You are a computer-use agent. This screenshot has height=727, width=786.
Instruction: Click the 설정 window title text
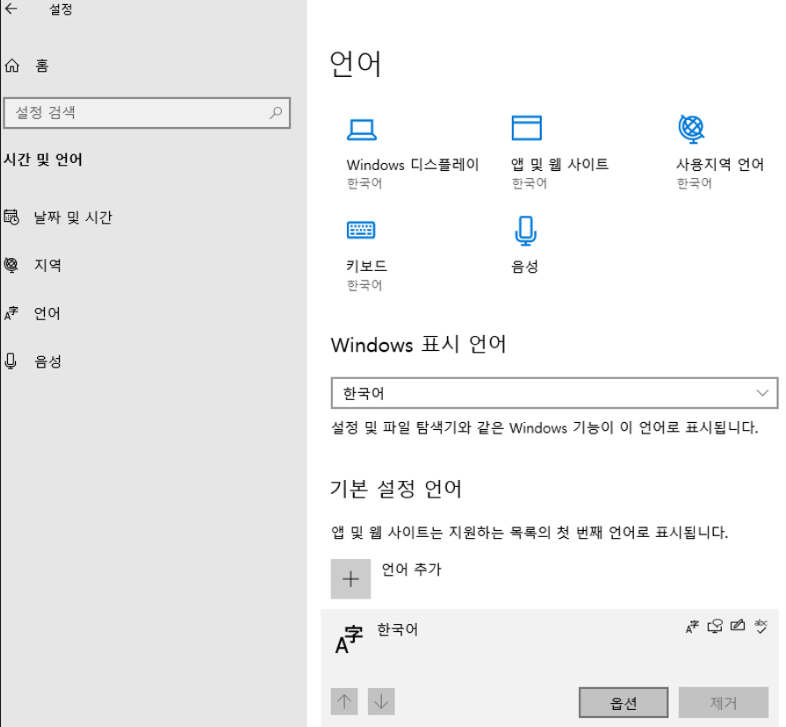coord(61,9)
